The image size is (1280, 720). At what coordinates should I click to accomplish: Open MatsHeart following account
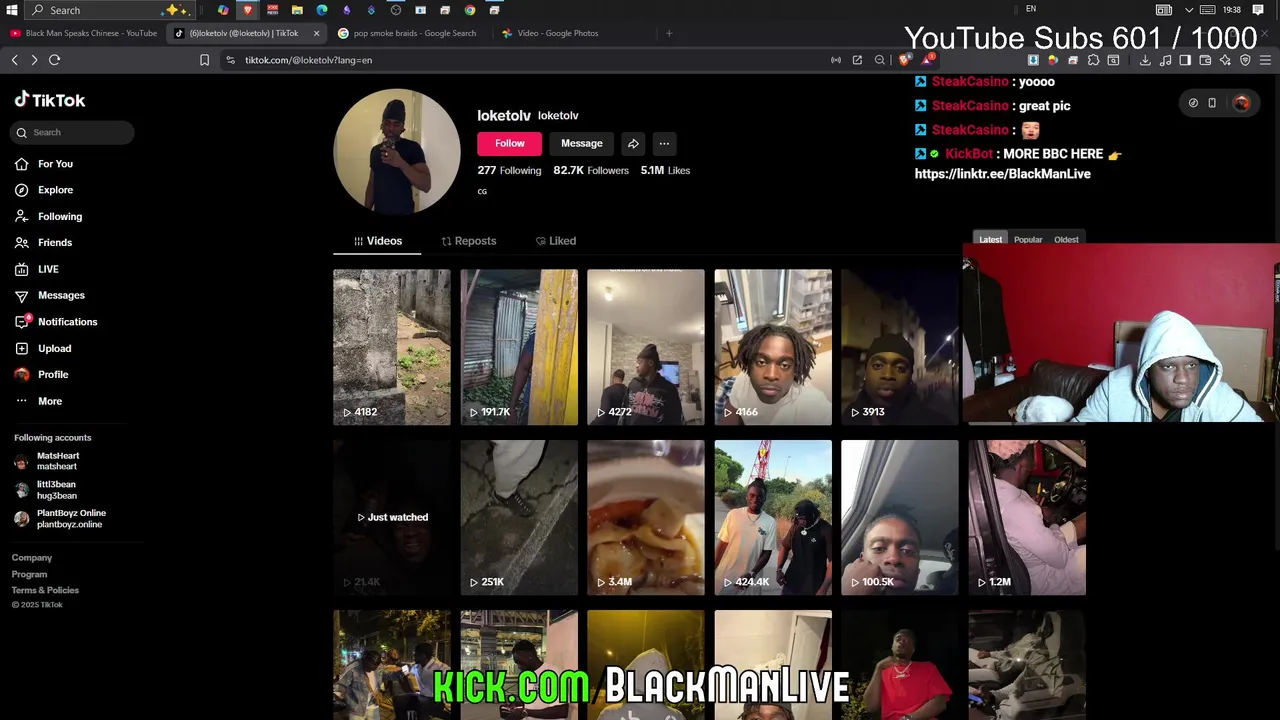pos(48,461)
